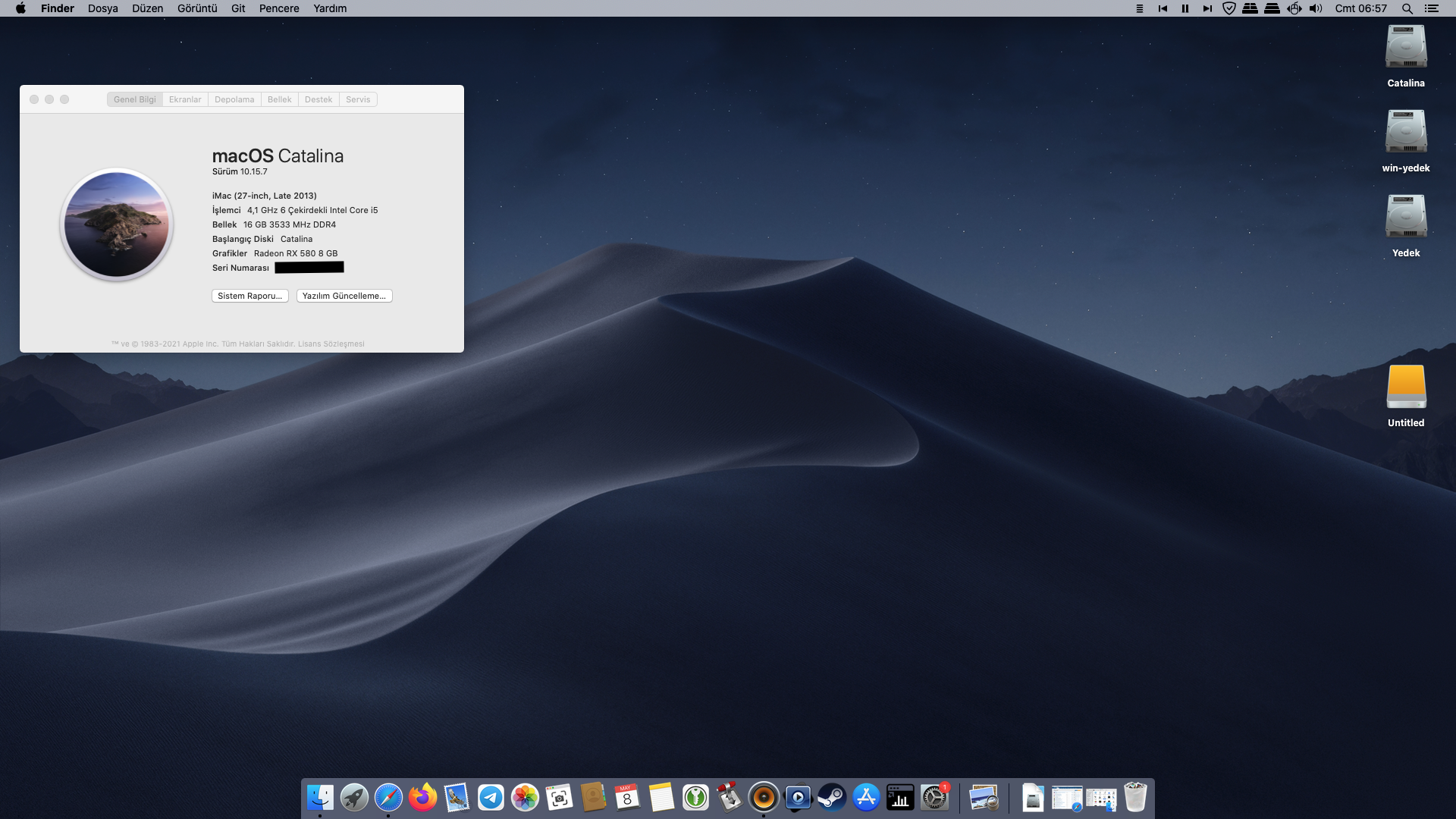Open System Preferences with update badge
This screenshot has width=1456, height=819.
coord(934,798)
